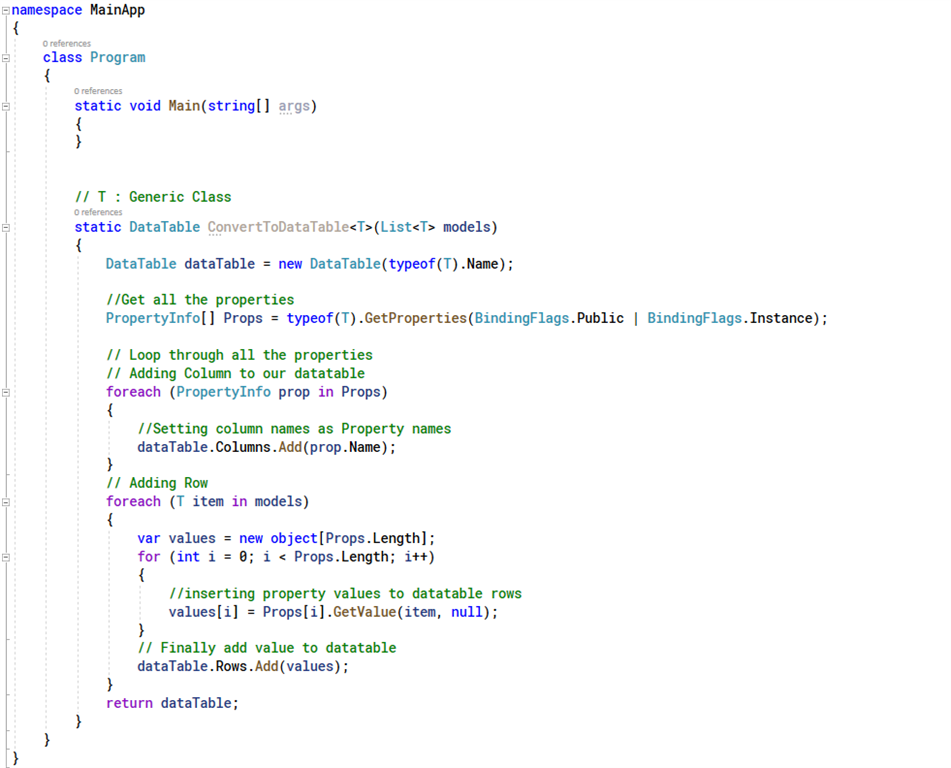Collapse the ConvertToDataTable method block

point(6,228)
